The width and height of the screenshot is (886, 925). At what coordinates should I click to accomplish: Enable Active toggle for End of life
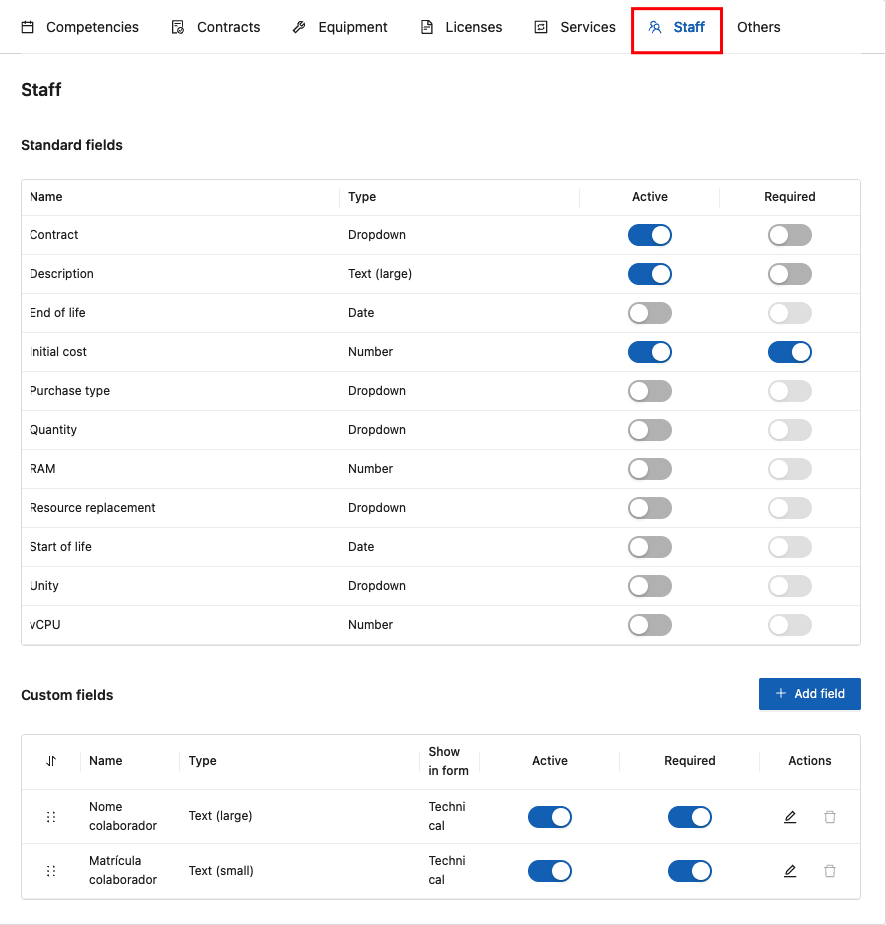tap(650, 313)
